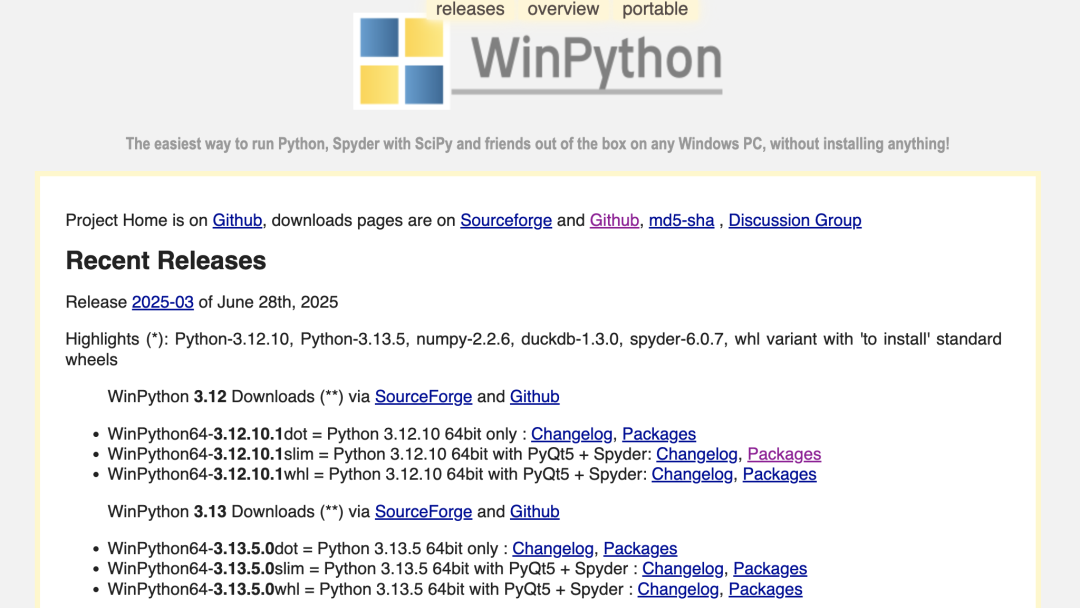Image resolution: width=1080 pixels, height=608 pixels.
Task: Open SourceForge link for WinPython 3.12 downloads
Action: [423, 396]
